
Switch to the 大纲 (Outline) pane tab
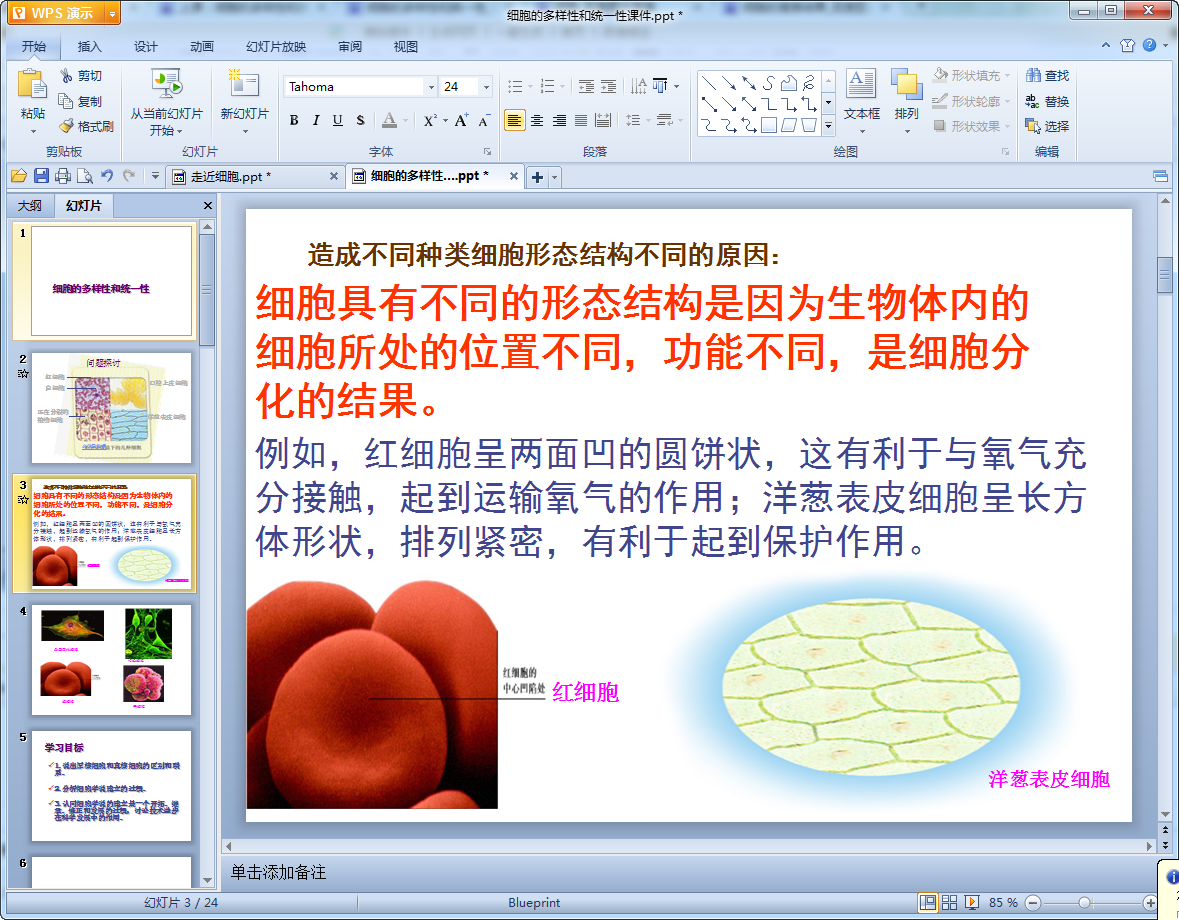click(29, 205)
